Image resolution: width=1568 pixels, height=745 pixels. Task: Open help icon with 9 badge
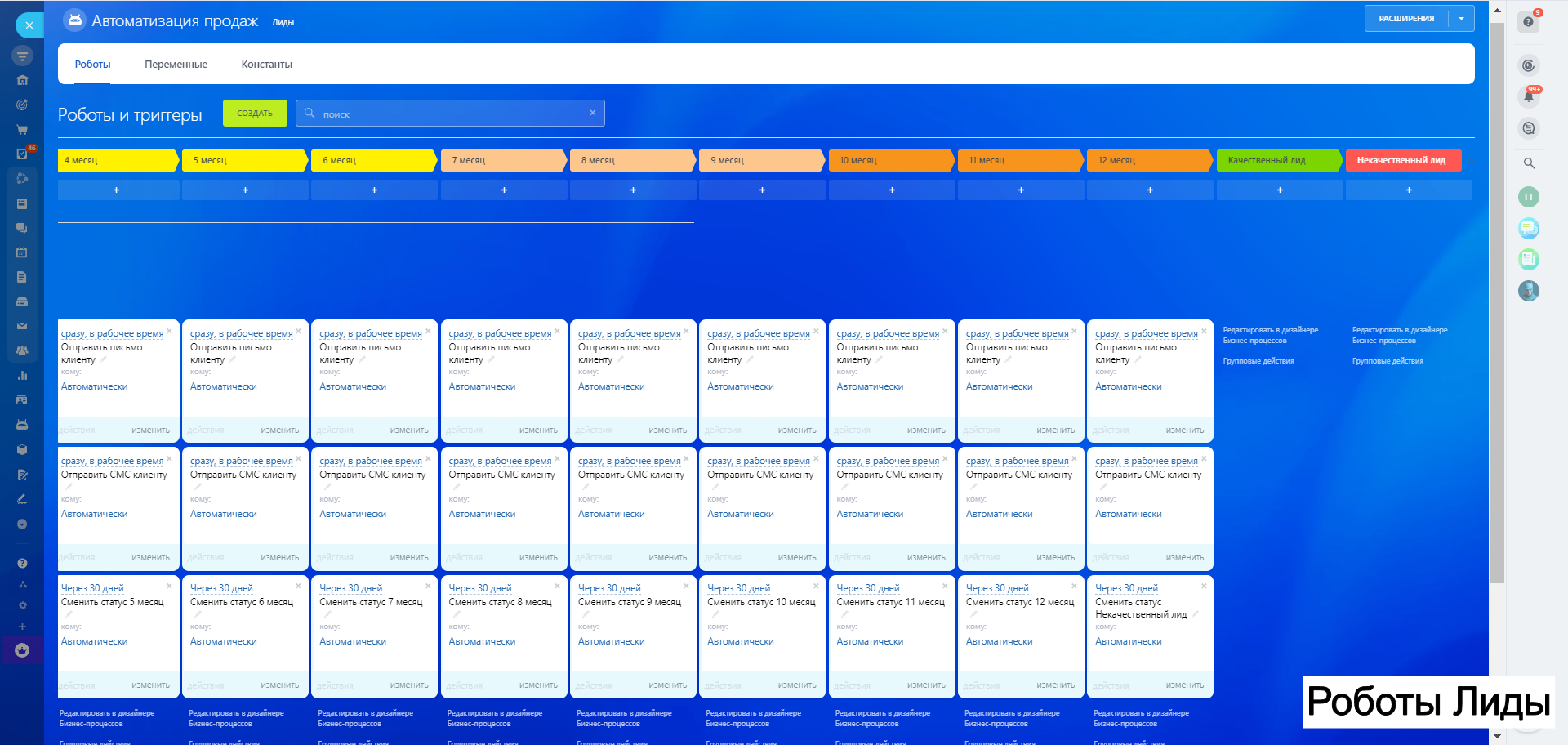(x=1529, y=21)
